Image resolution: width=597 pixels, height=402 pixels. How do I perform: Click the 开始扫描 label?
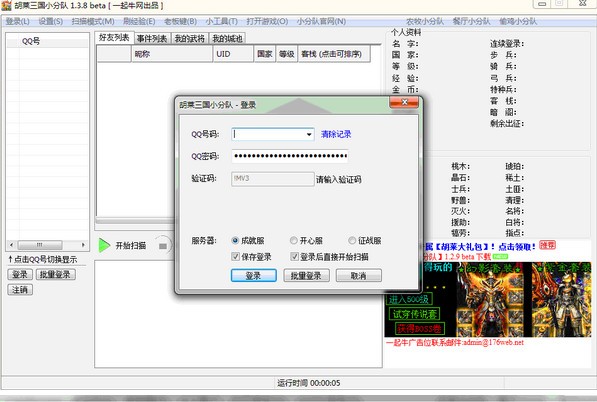click(131, 246)
